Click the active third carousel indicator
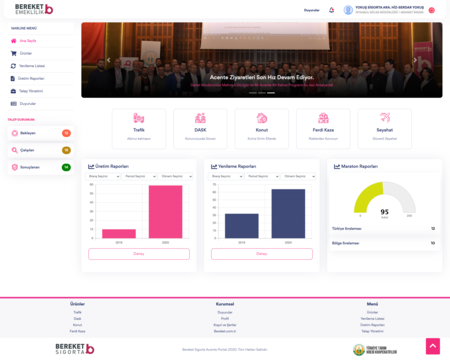The image size is (450, 362). click(271, 93)
